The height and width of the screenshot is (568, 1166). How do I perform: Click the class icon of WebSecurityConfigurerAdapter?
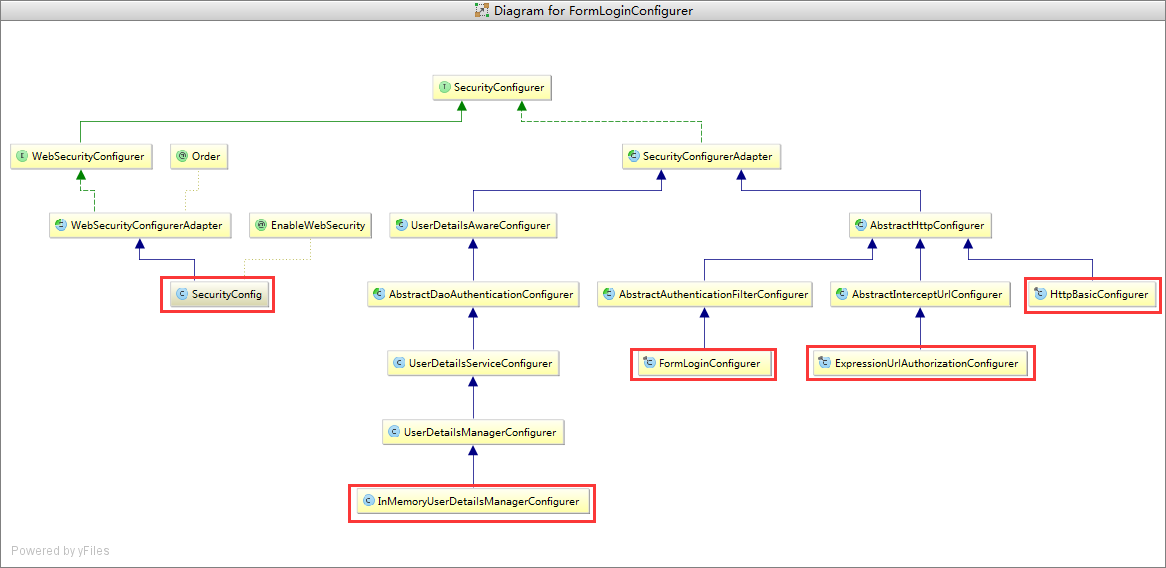[61, 225]
